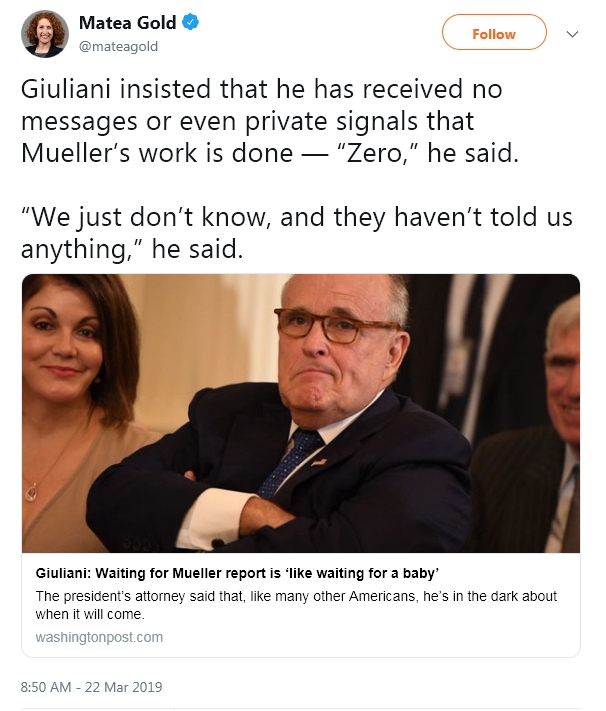This screenshot has width=606, height=711.
Task: Expand the tweet options chevron
Action: 572,34
